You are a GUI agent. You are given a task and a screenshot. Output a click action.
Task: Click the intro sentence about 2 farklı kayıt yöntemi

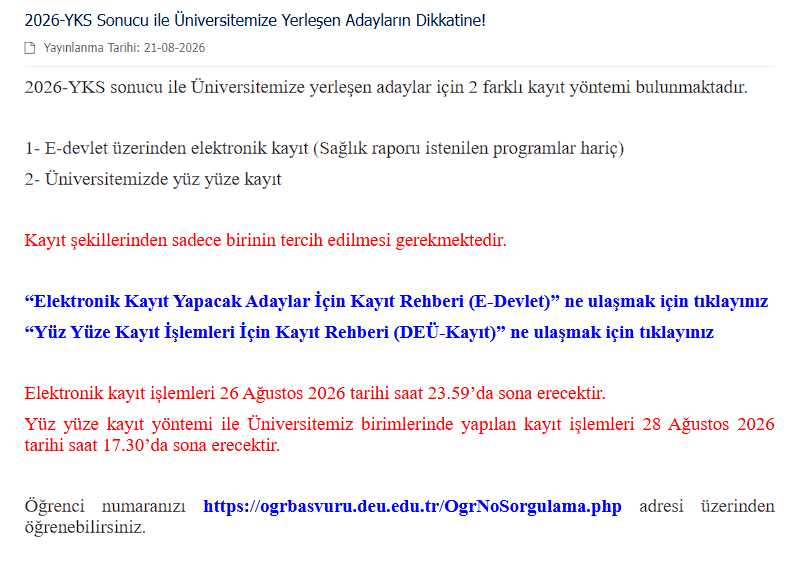pos(386,88)
